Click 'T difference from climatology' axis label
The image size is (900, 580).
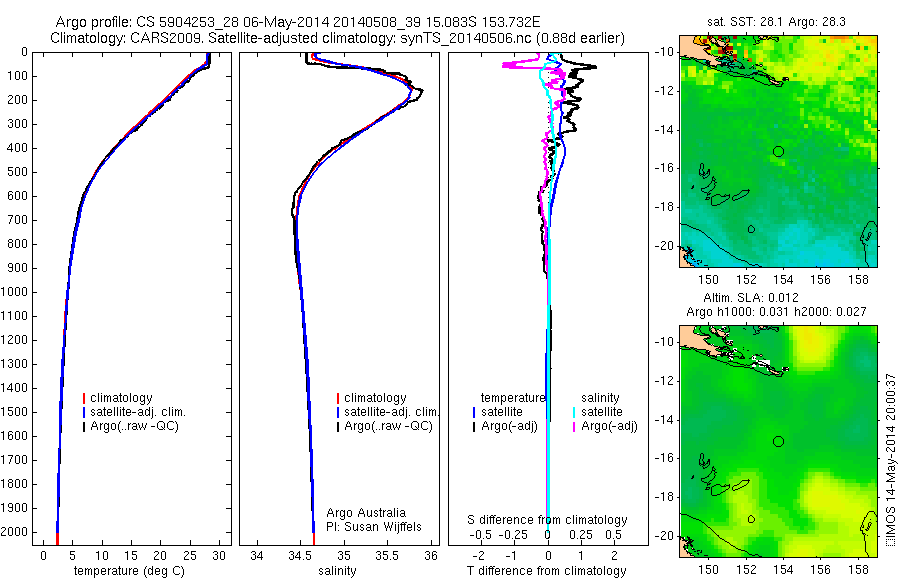[546, 571]
